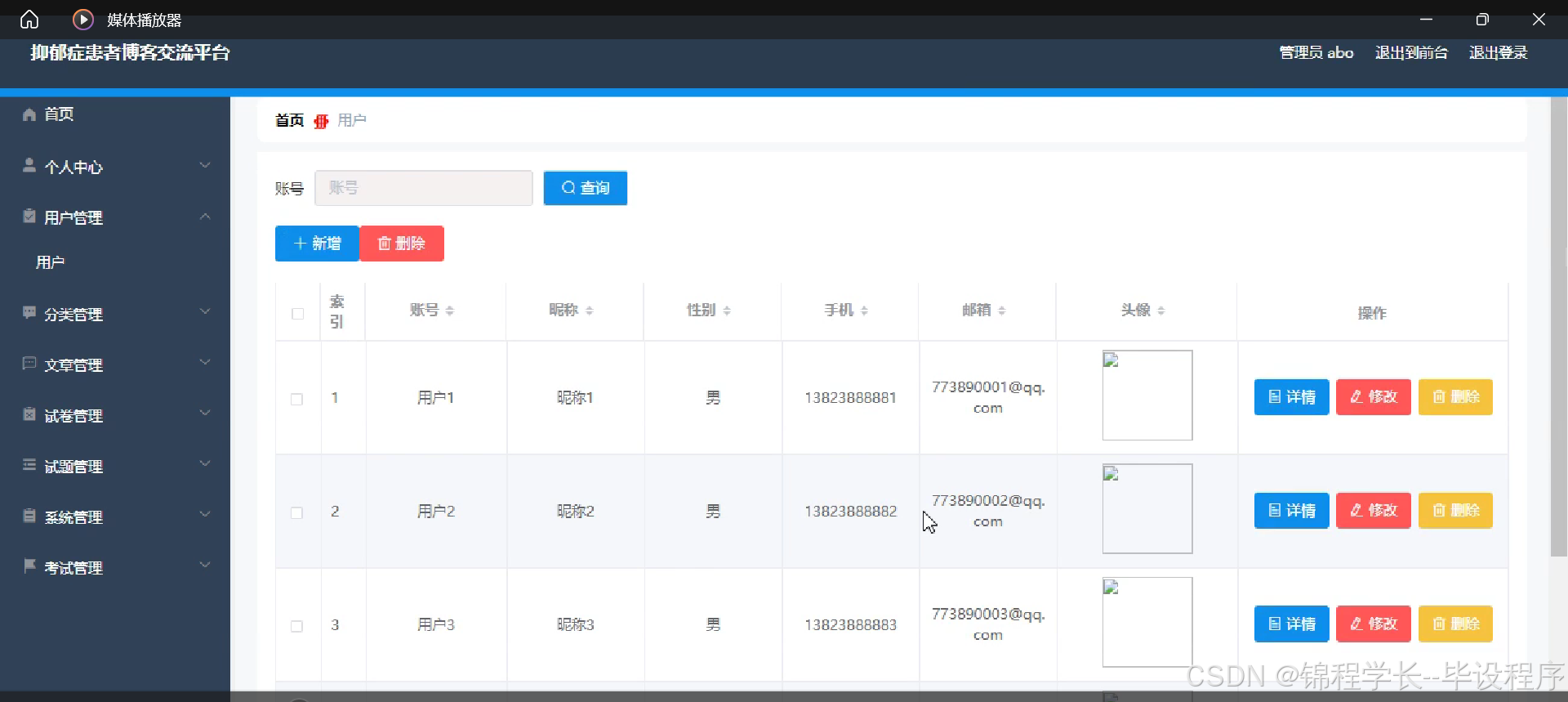
Task: Open 详情 for 用户2
Action: (x=1292, y=511)
